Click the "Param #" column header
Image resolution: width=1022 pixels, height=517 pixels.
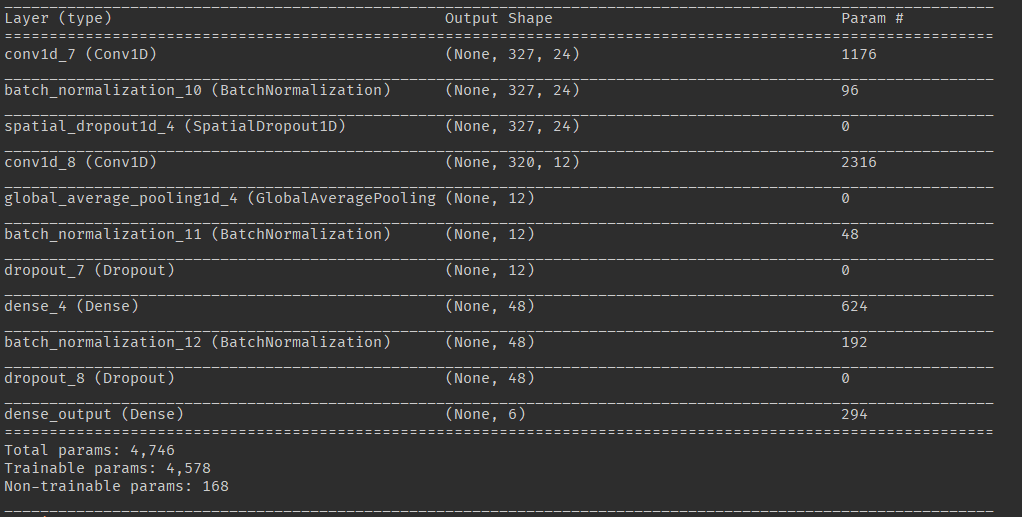click(871, 18)
